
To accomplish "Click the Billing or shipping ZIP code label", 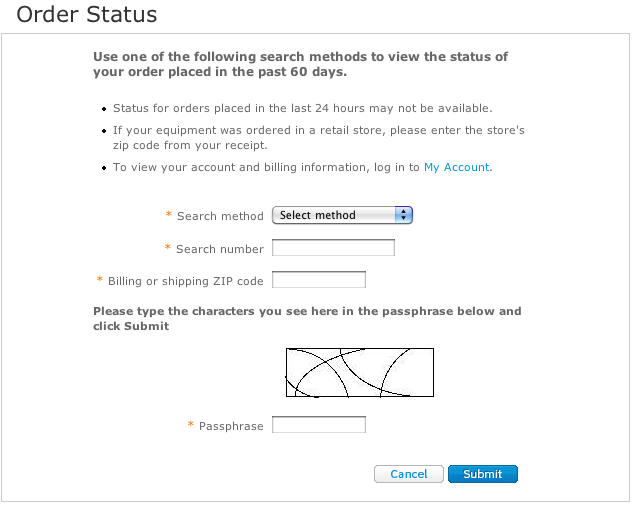I will 185,281.
